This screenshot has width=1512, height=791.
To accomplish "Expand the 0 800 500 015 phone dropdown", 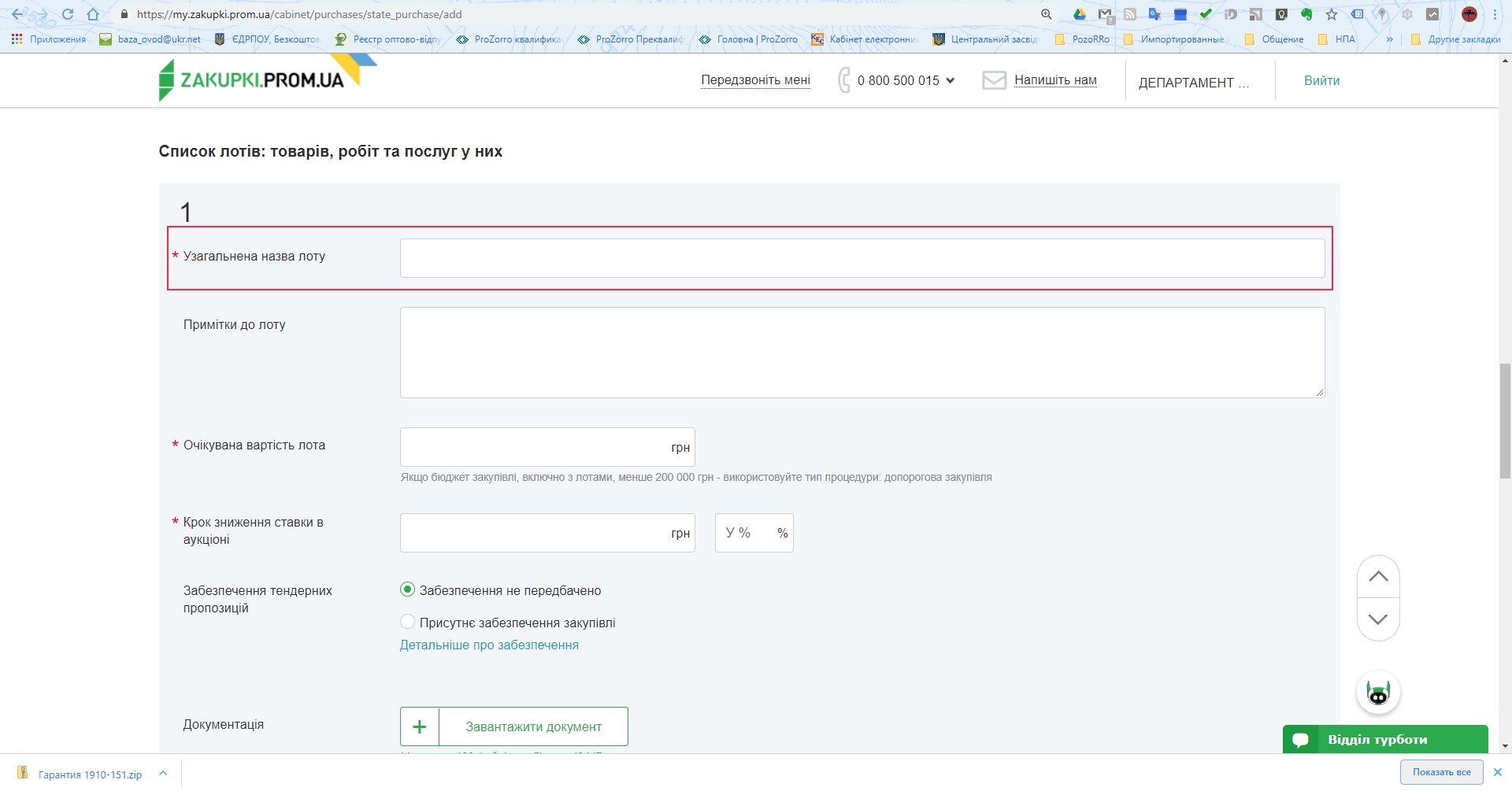I will [950, 80].
